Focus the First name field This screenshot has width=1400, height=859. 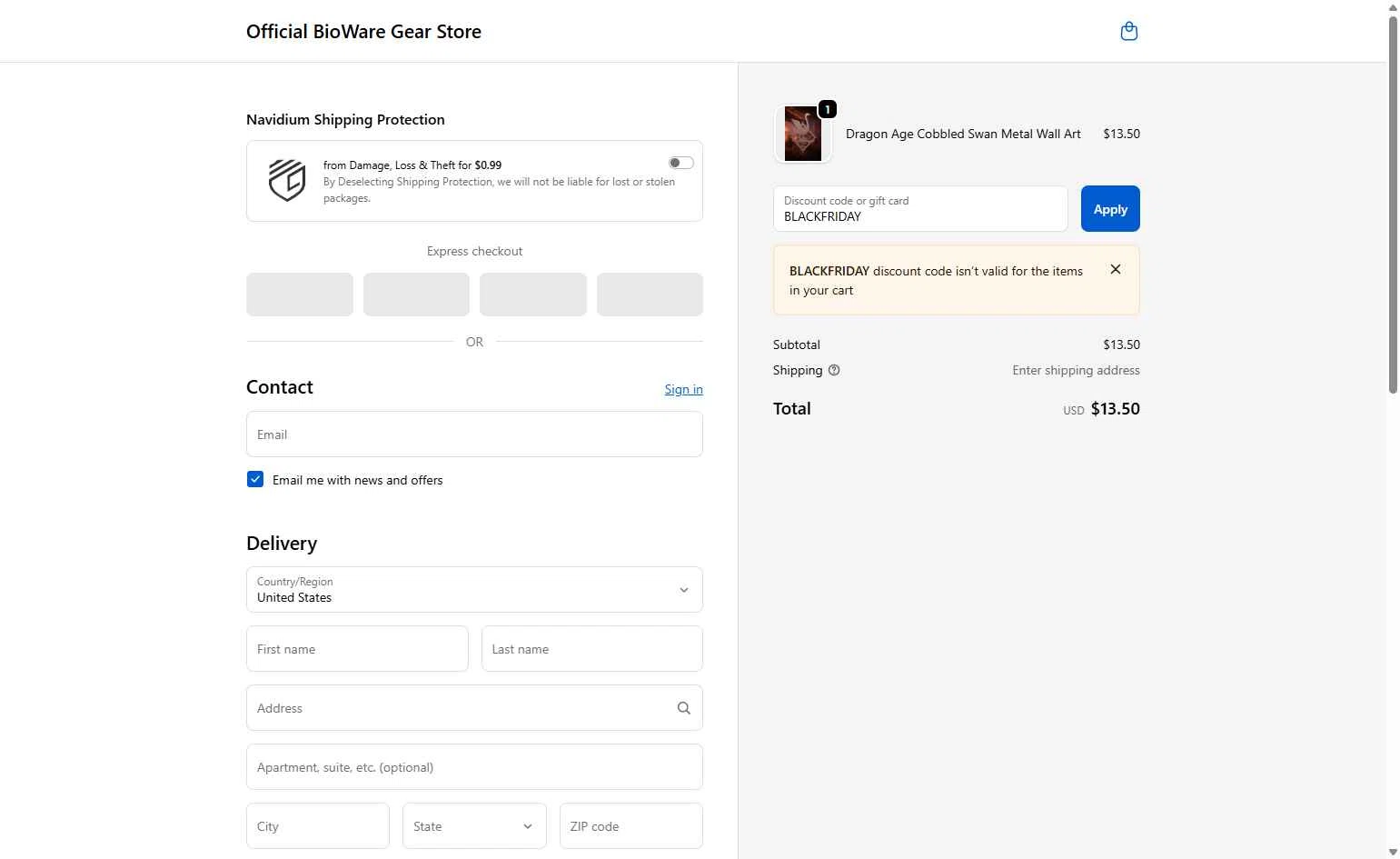(357, 649)
